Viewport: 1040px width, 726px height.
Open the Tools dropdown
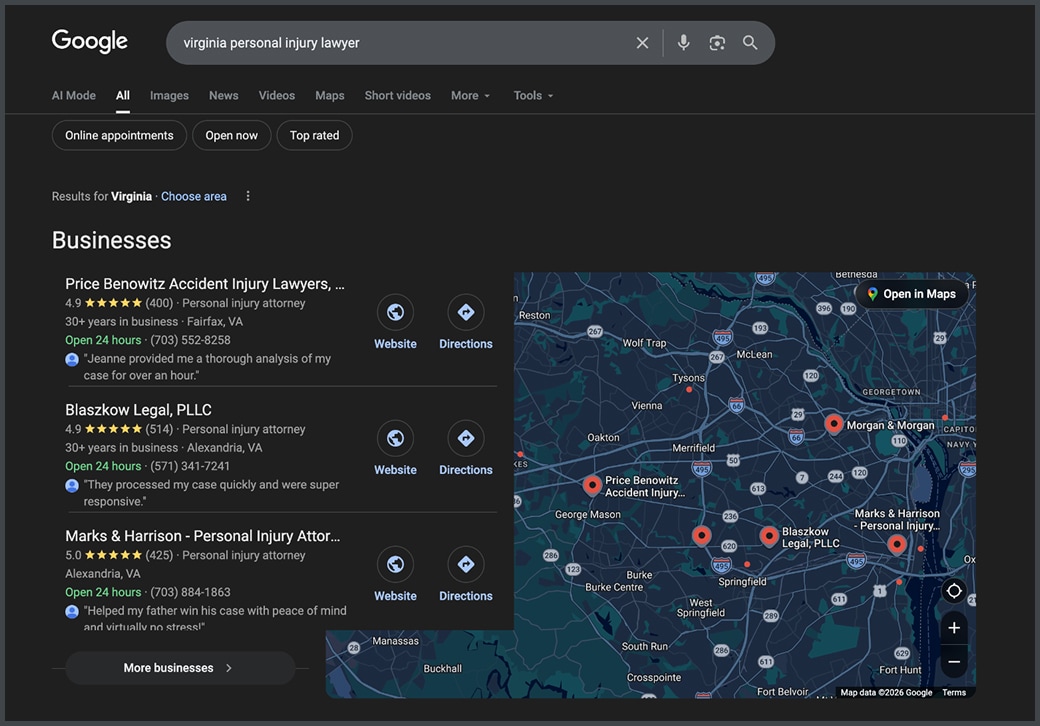coord(533,96)
